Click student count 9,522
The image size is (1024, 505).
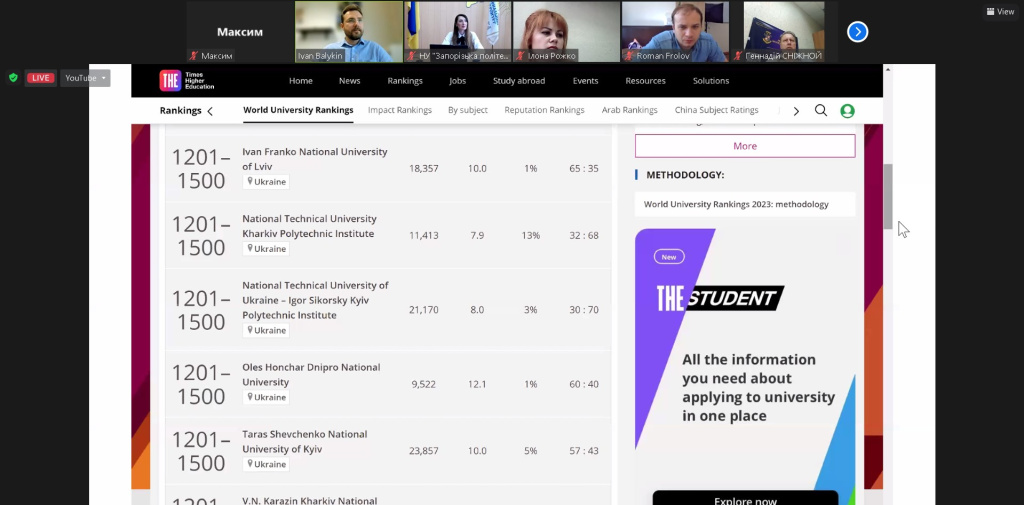click(x=424, y=384)
